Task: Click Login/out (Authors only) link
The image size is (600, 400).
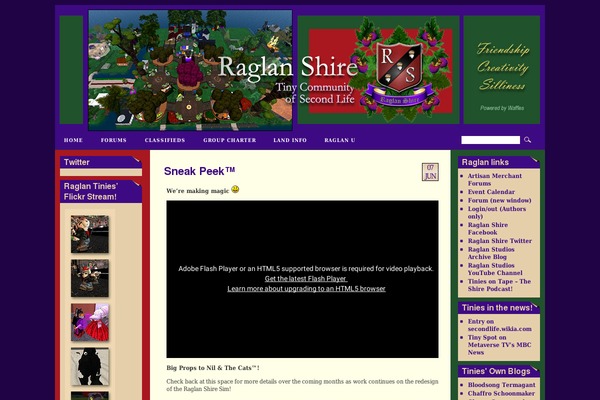Action: point(497,212)
